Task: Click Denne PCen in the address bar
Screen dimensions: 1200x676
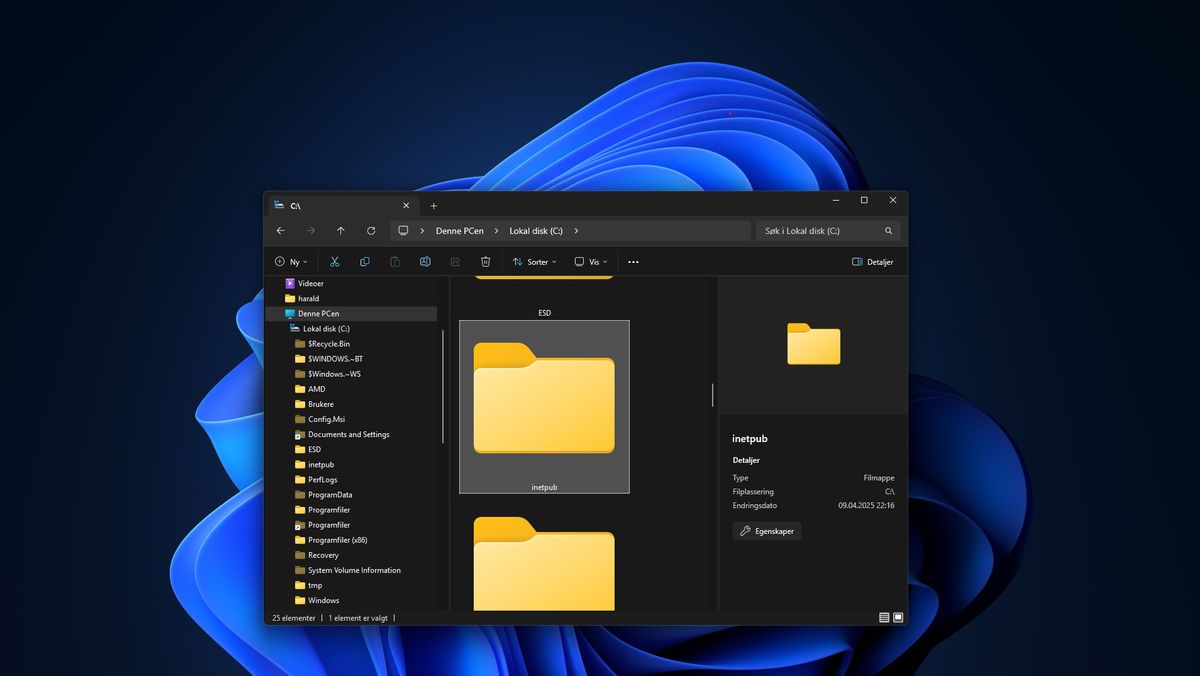Action: 460,231
